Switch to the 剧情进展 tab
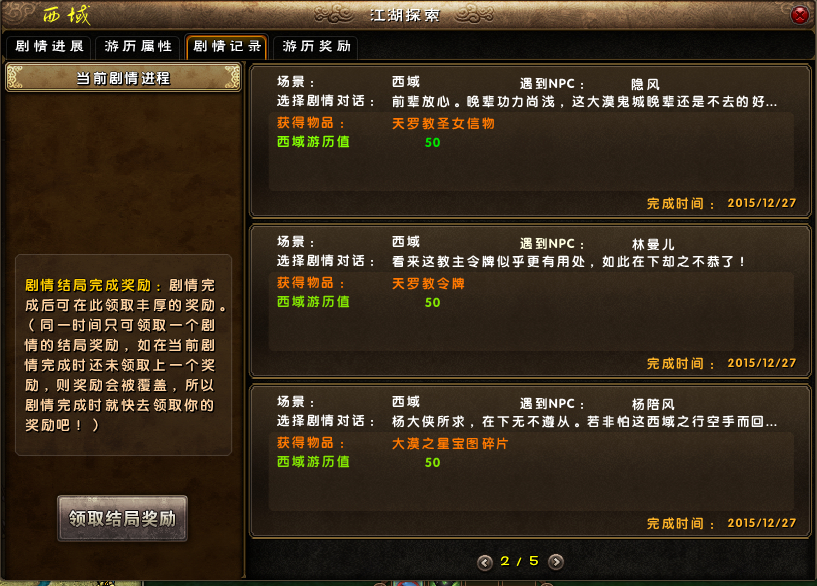This screenshot has height=586, width=817. point(49,47)
